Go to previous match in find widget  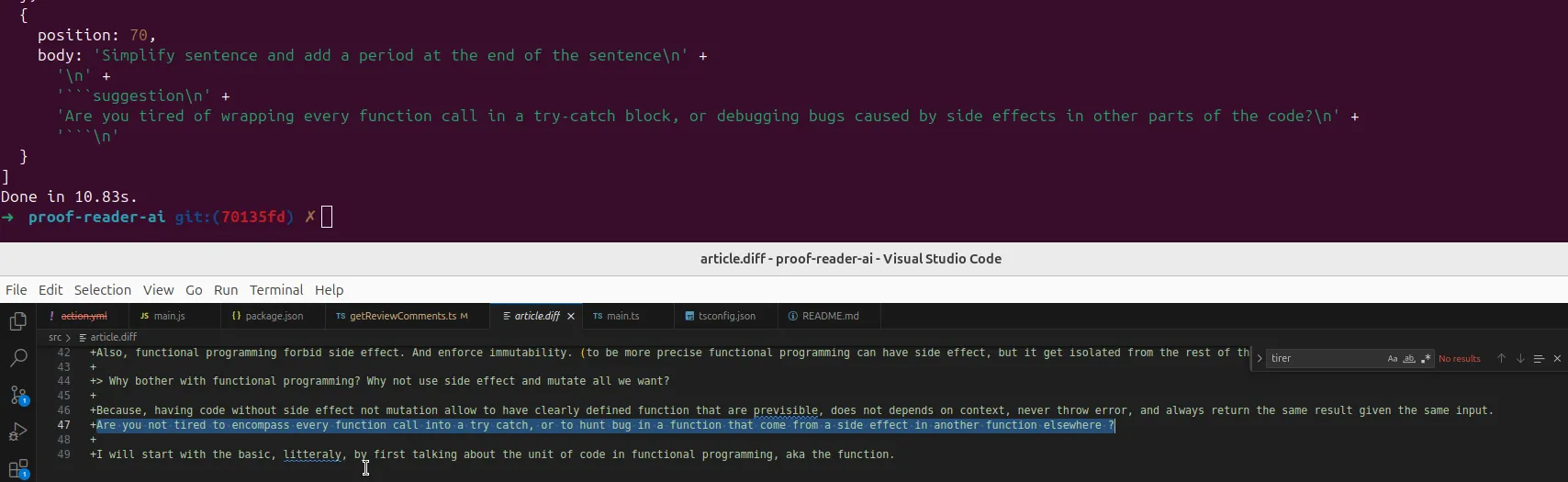coord(1501,359)
